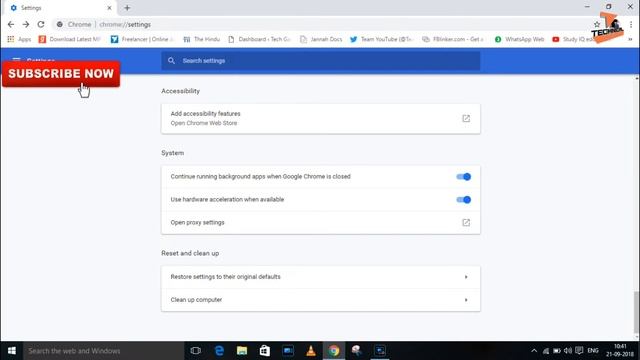Click the chrome://settings address bar
Viewport: 640px width, 360px height.
[x=322, y=24]
